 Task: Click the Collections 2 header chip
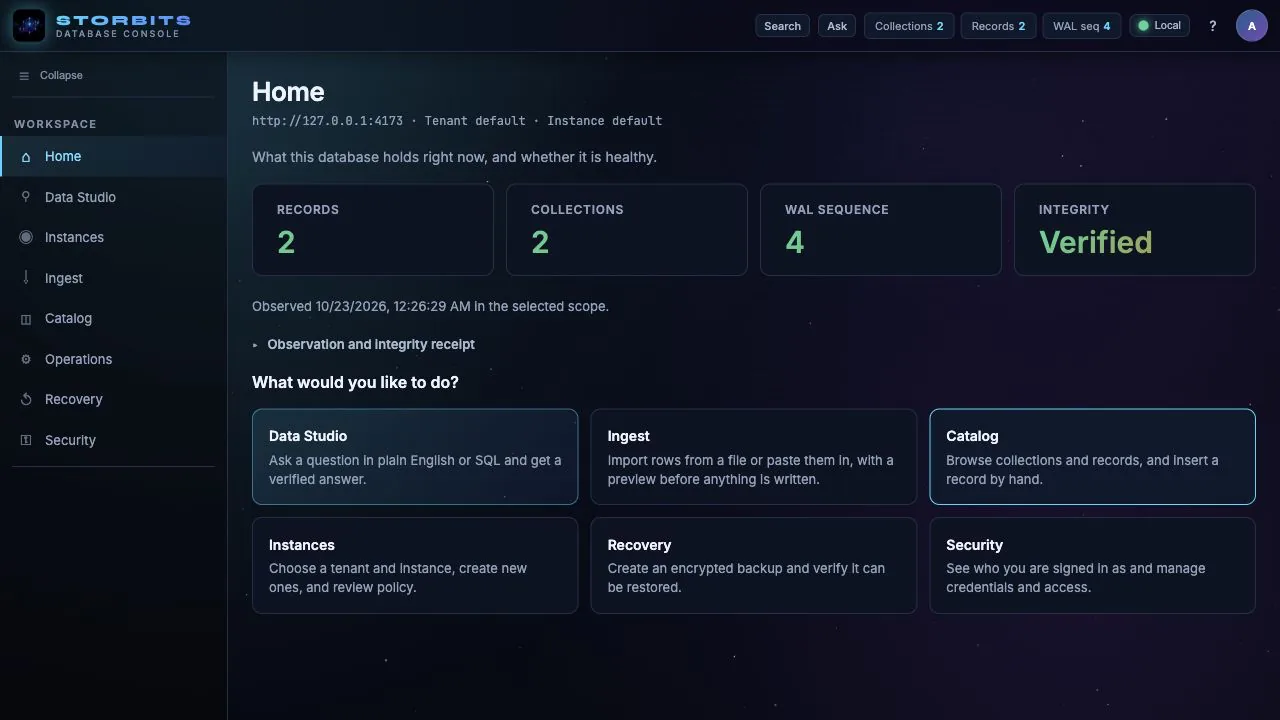(x=909, y=26)
